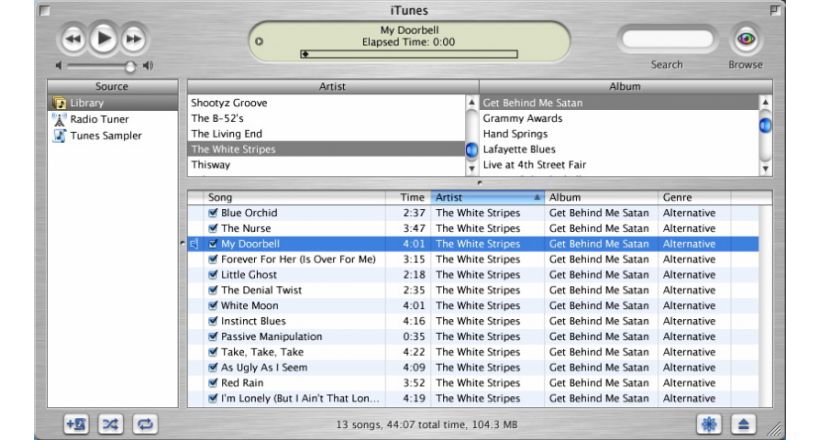Uncheck the Blue Orchid checkbox
Image resolution: width=820 pixels, height=440 pixels.
coord(213,213)
